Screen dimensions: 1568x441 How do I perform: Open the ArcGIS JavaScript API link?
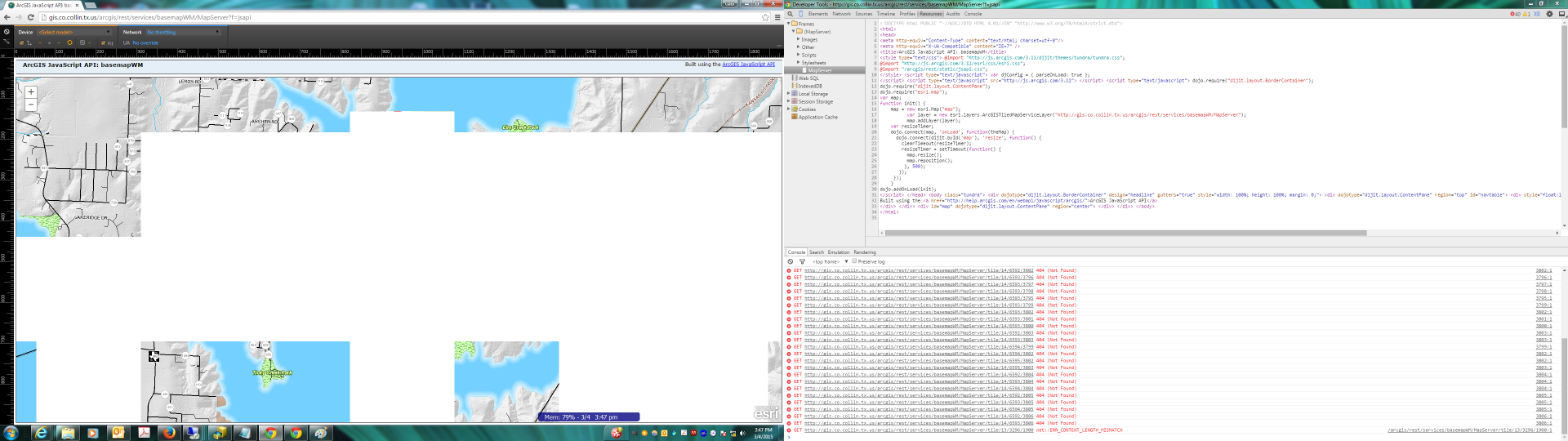coord(749,64)
